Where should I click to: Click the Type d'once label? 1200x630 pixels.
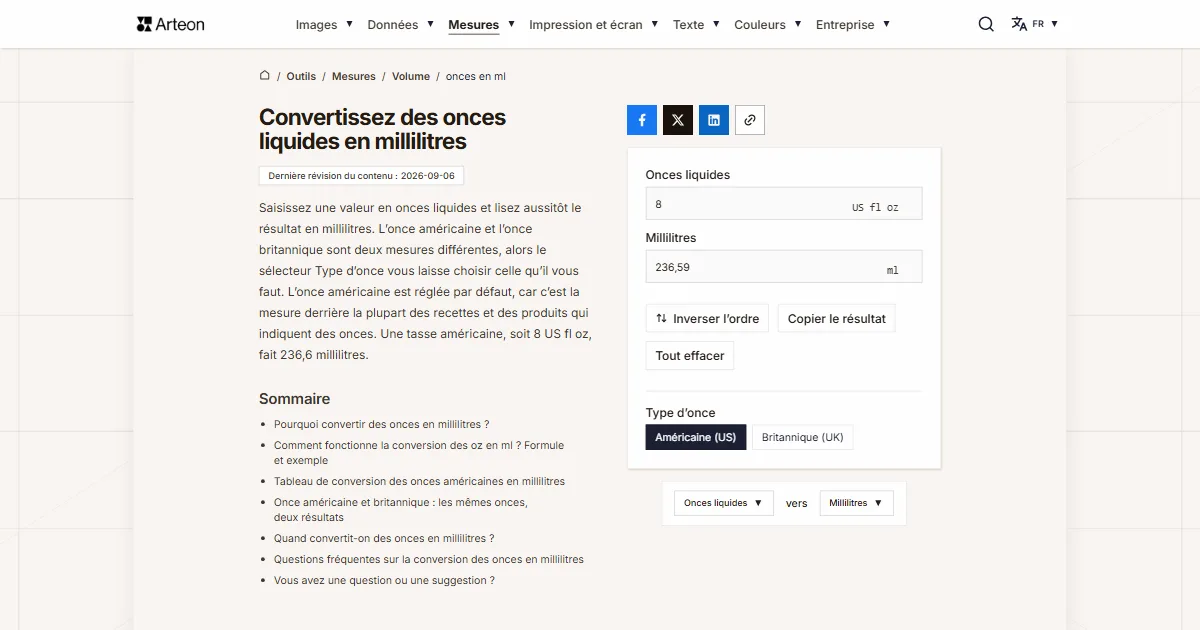coord(681,412)
